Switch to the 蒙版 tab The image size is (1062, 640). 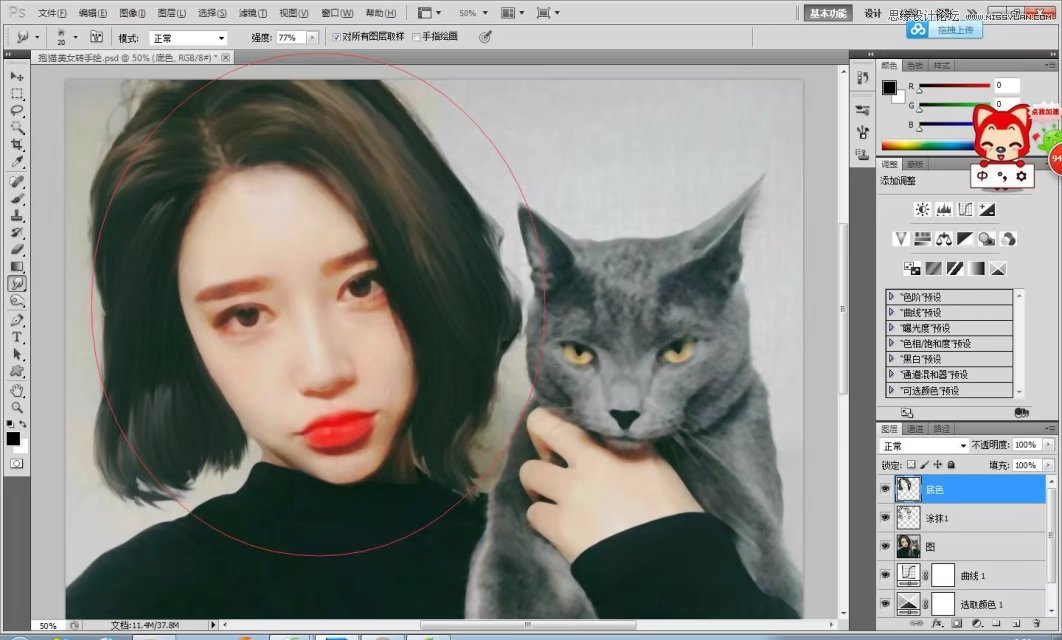pyautogui.click(x=915, y=165)
